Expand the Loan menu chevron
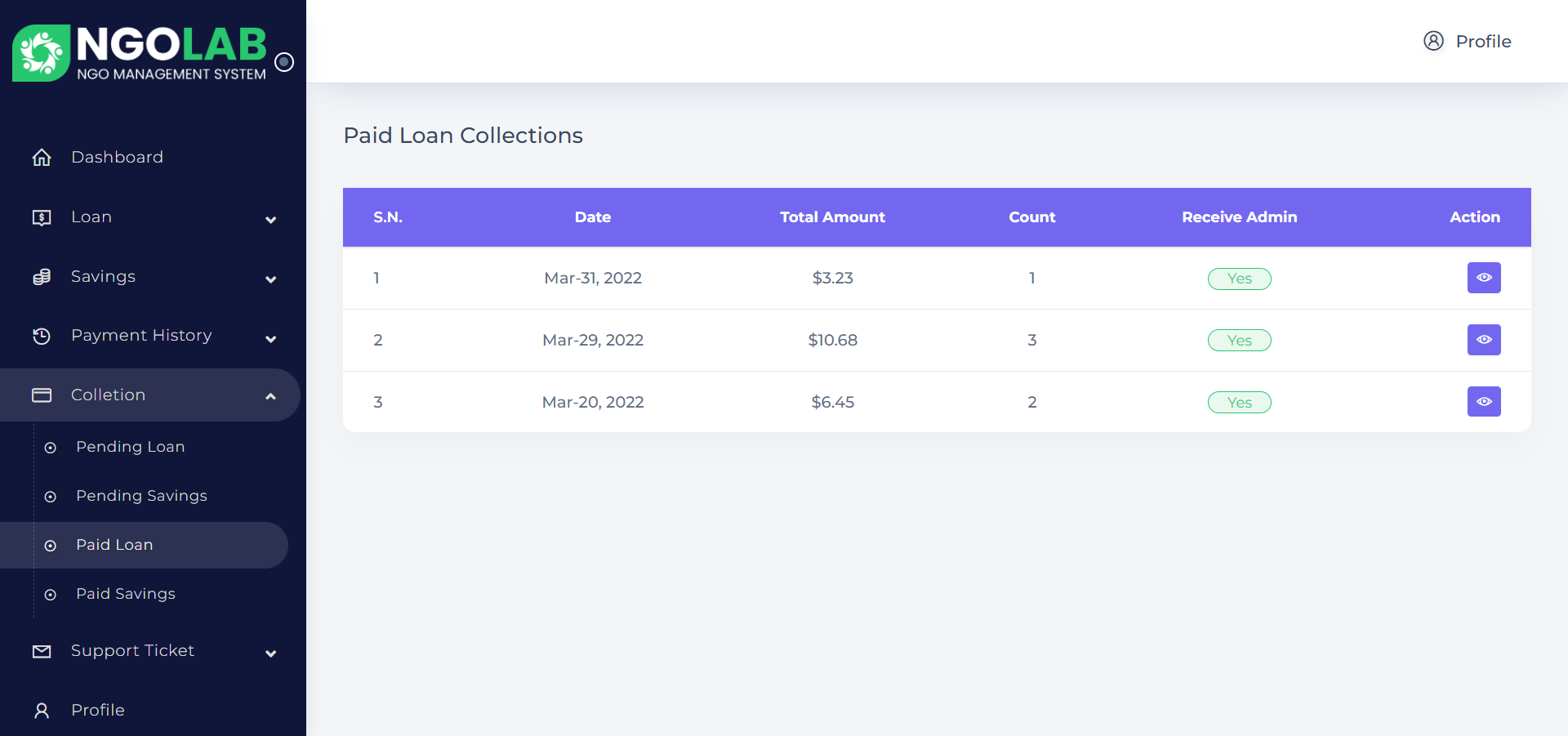1568x736 pixels. (x=271, y=220)
